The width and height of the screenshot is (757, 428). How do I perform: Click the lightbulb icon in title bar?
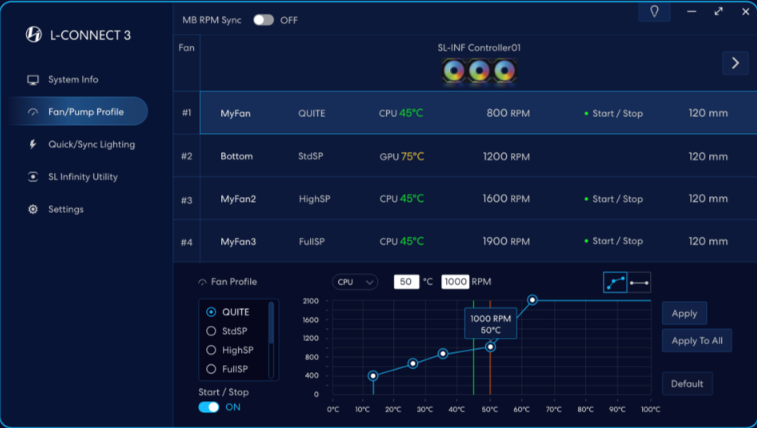(x=654, y=12)
